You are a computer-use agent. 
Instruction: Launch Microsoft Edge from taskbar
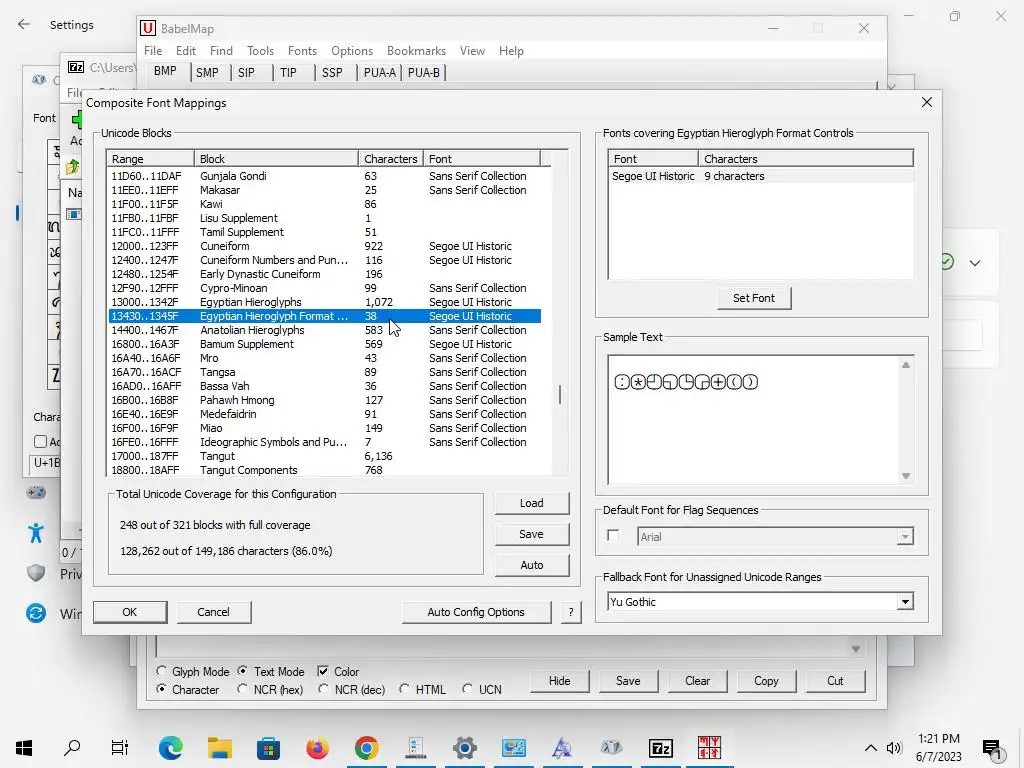(x=170, y=748)
